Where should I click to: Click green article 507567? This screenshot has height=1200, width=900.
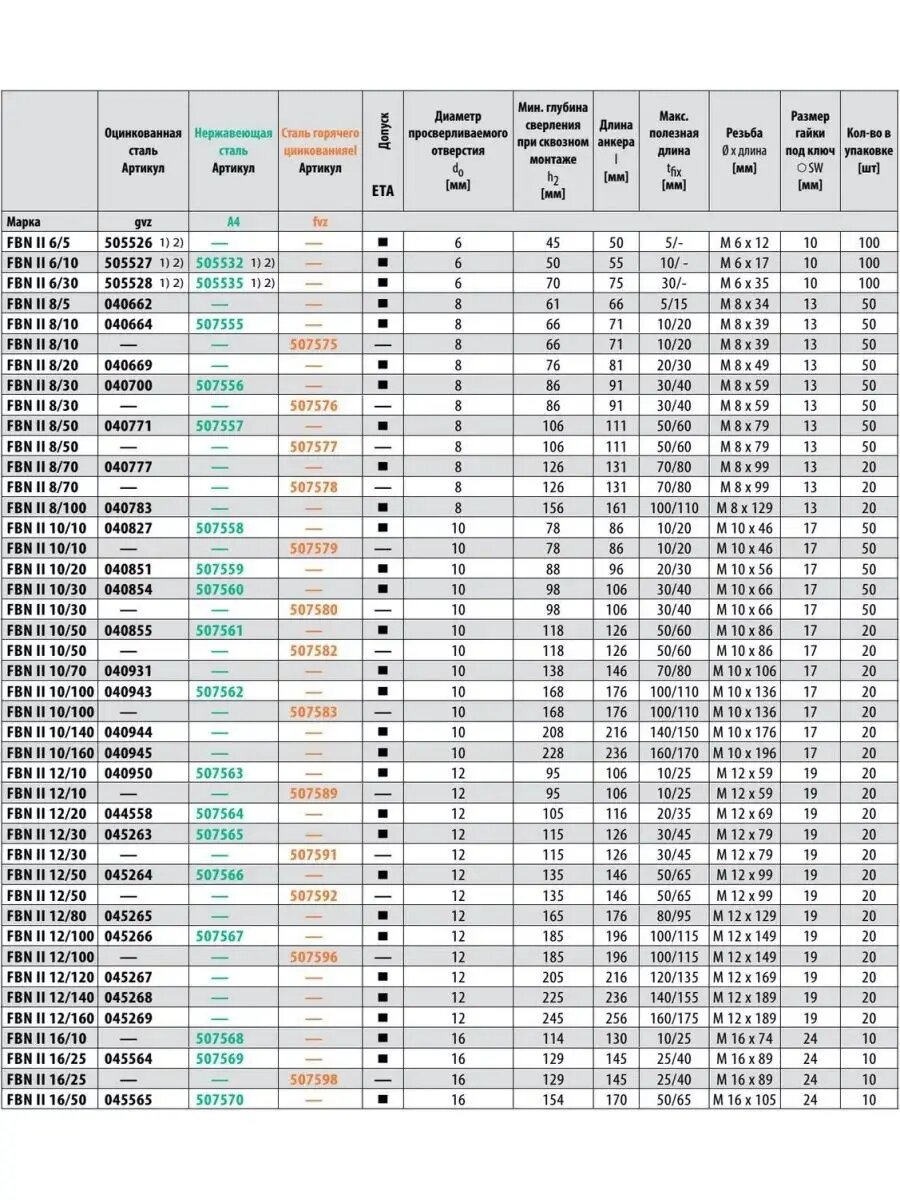click(220, 936)
